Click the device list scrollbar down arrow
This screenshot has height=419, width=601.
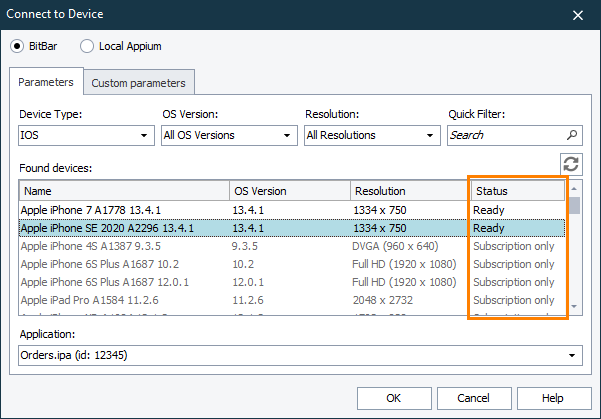[574, 306]
